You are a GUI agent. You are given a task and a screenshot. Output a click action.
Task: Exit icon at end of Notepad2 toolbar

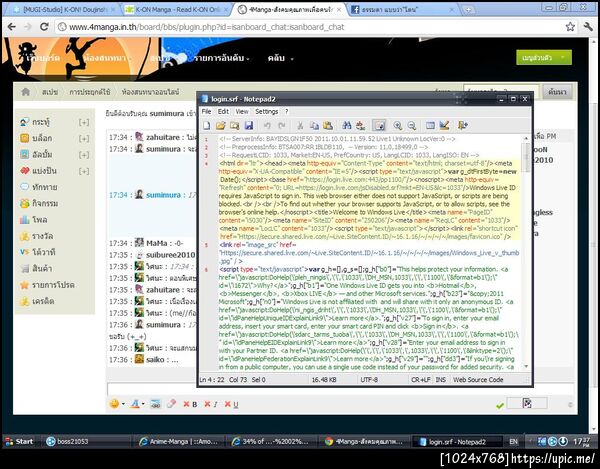pyautogui.click(x=463, y=125)
